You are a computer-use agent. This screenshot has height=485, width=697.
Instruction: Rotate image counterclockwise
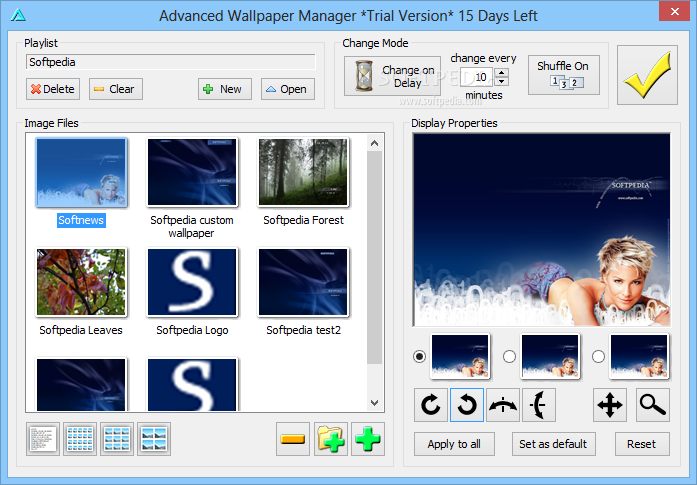tap(467, 405)
